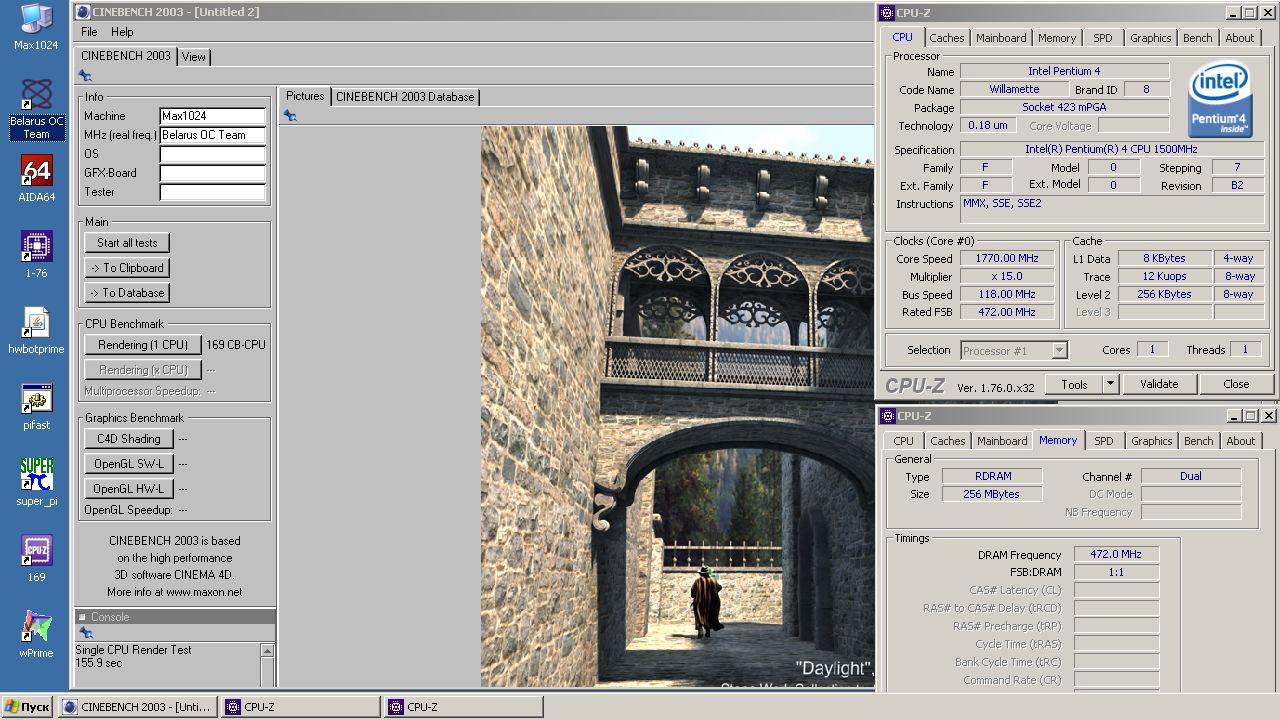The width and height of the screenshot is (1280, 720).
Task: Click the rendered Daylight scene picture
Action: [x=678, y=406]
